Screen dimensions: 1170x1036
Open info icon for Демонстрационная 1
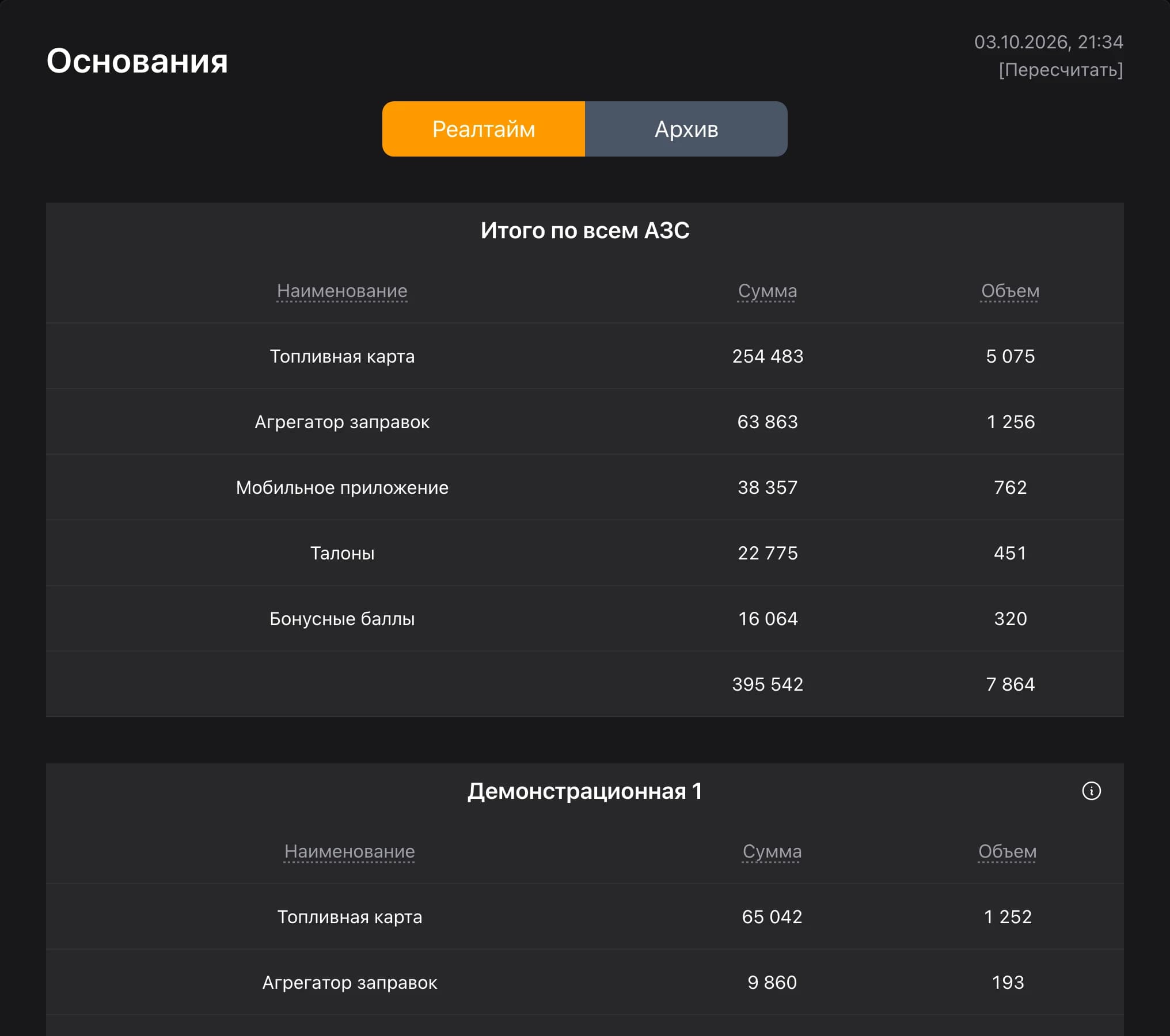point(1091,791)
